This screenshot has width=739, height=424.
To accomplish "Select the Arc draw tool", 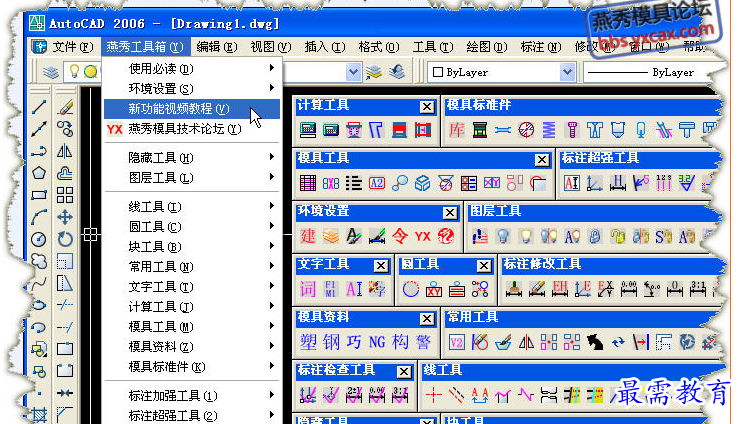I will click(x=39, y=217).
